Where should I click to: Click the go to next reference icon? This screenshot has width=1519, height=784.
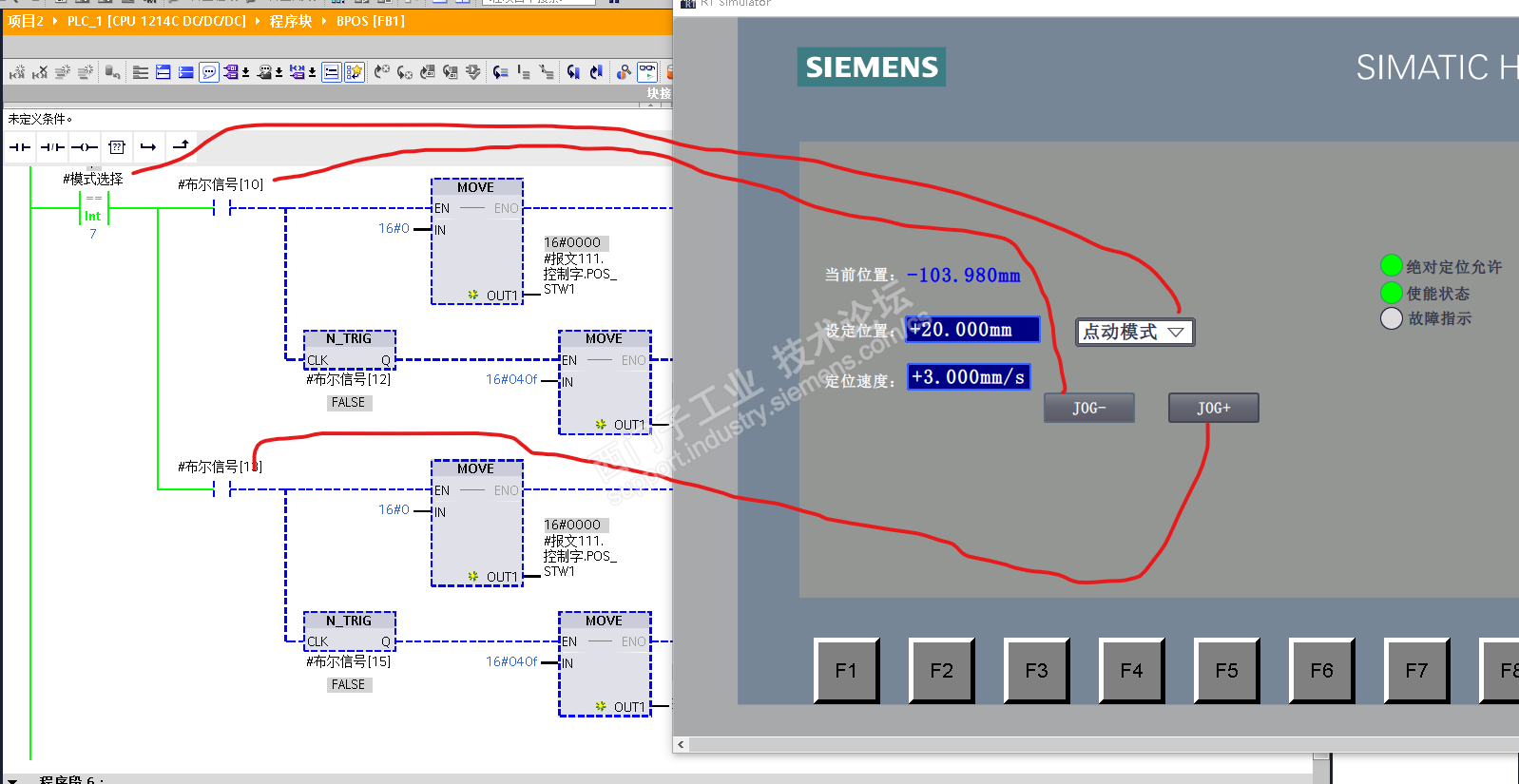coord(596,72)
